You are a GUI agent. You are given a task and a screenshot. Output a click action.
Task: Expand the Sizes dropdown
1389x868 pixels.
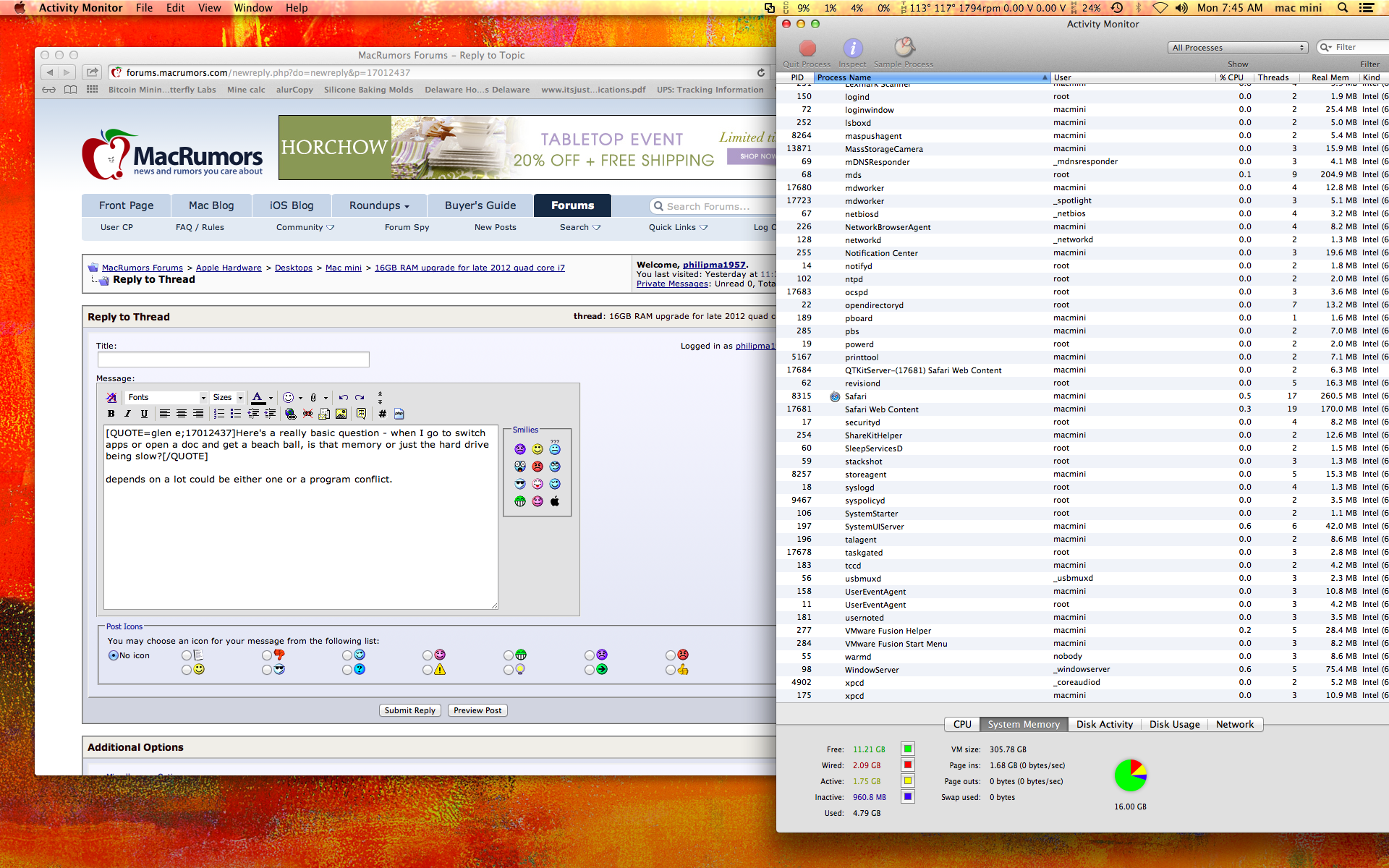point(228,397)
